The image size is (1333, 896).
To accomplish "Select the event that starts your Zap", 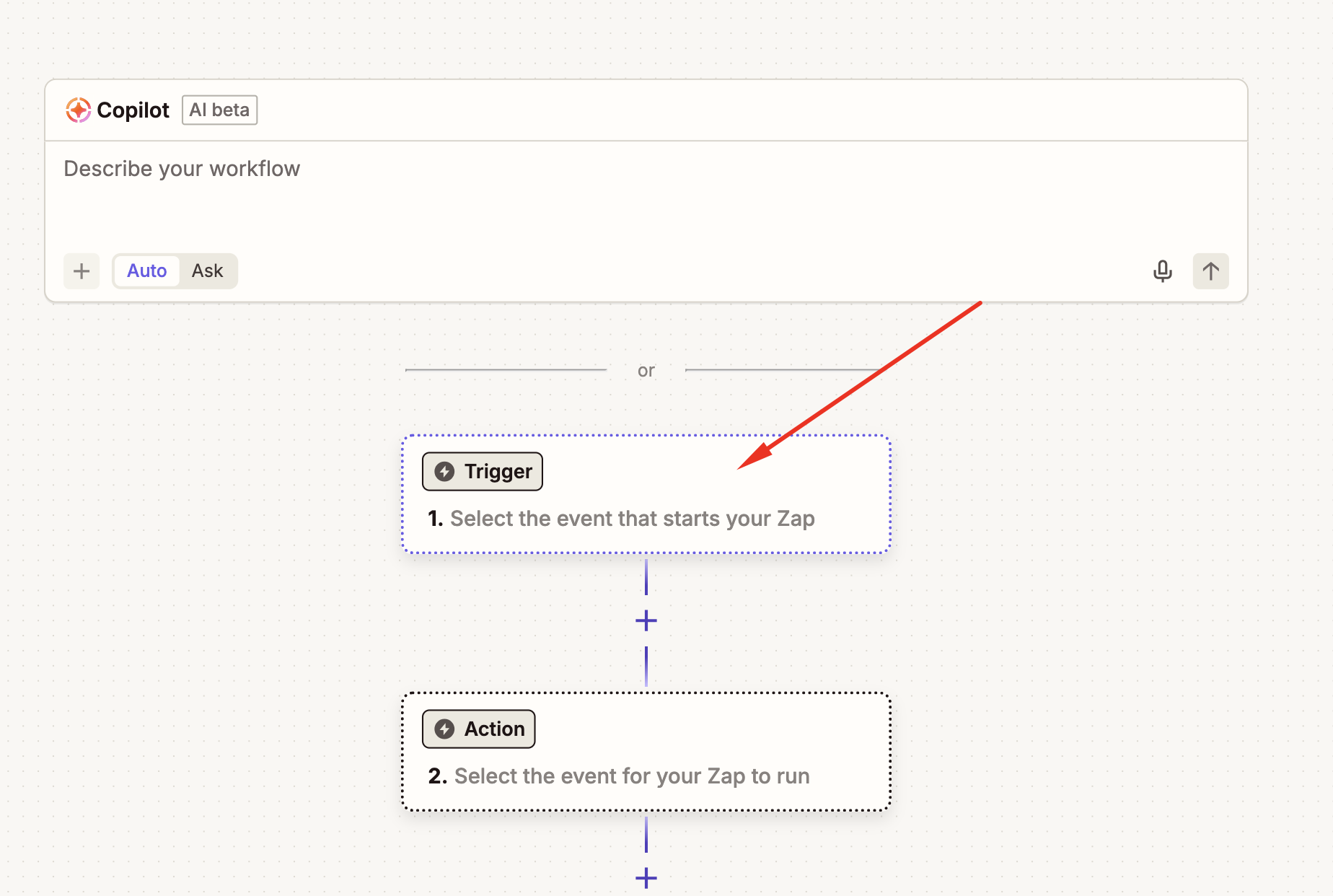I will [x=632, y=519].
